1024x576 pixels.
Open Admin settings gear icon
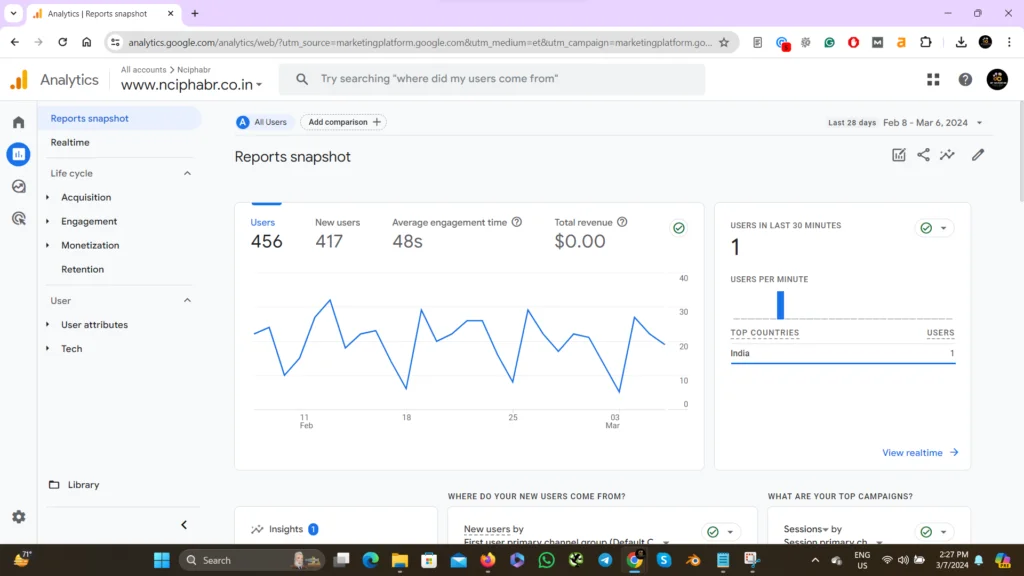(x=18, y=517)
